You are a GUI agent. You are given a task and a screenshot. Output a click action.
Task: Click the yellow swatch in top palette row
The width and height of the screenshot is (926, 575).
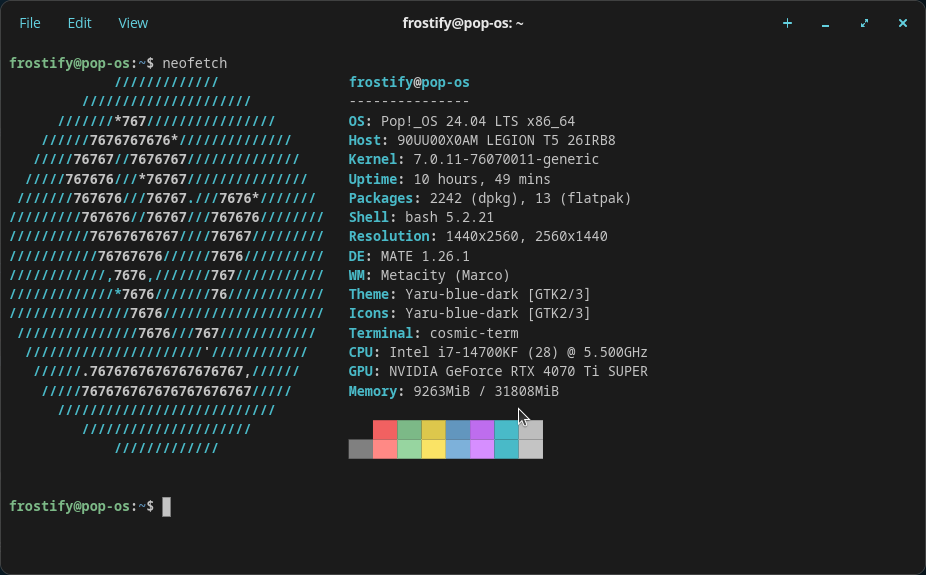click(x=433, y=430)
